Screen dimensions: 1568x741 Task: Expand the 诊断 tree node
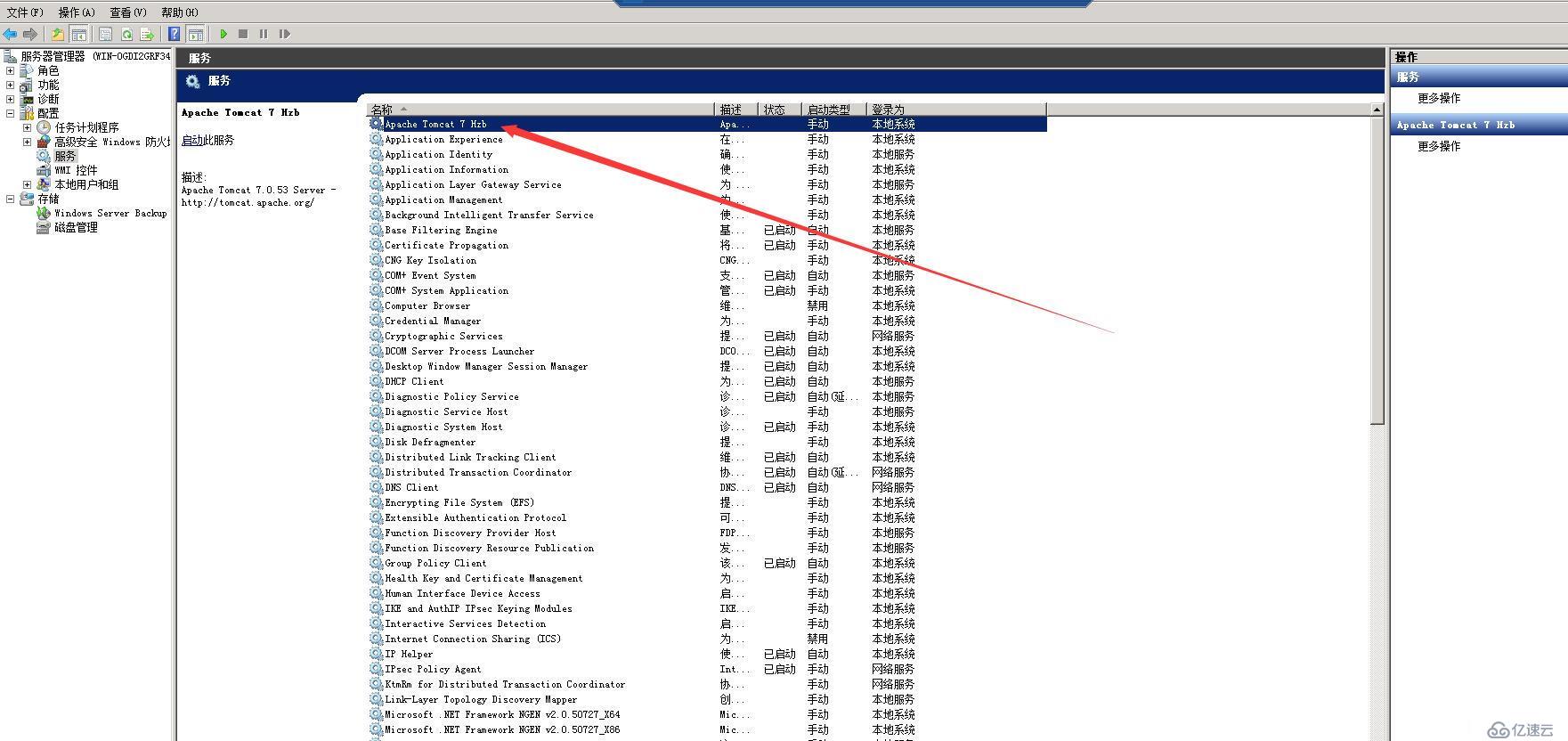tap(11, 99)
